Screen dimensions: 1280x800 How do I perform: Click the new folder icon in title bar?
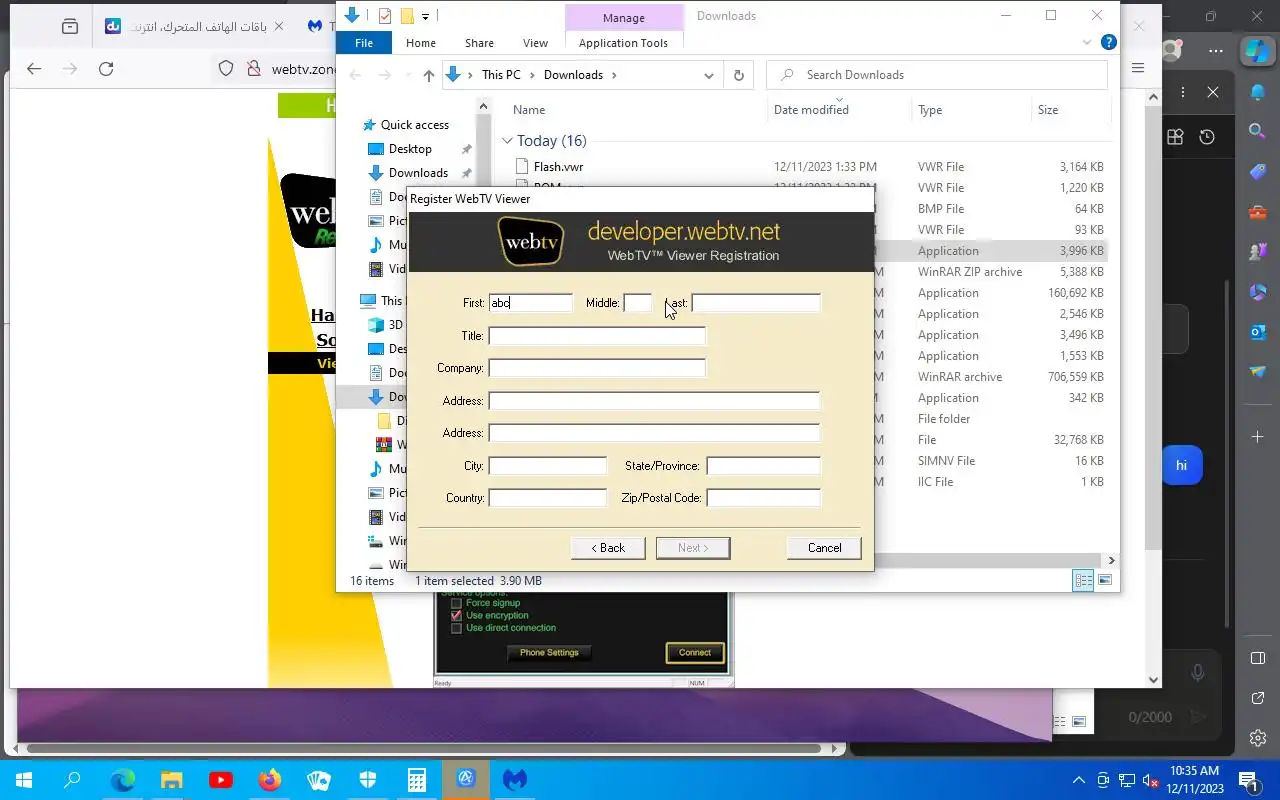point(407,16)
